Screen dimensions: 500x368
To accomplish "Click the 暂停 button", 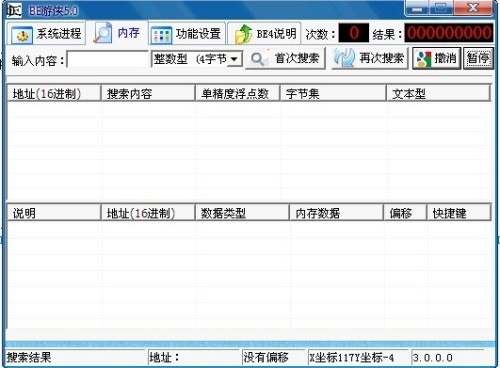I will coord(478,58).
